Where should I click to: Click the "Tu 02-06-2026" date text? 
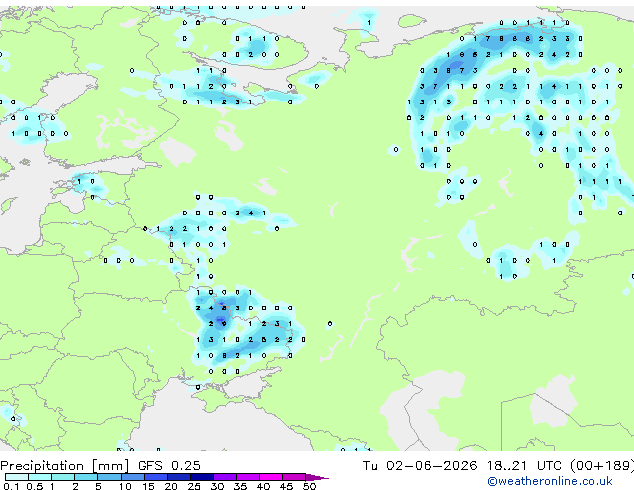[420, 465]
